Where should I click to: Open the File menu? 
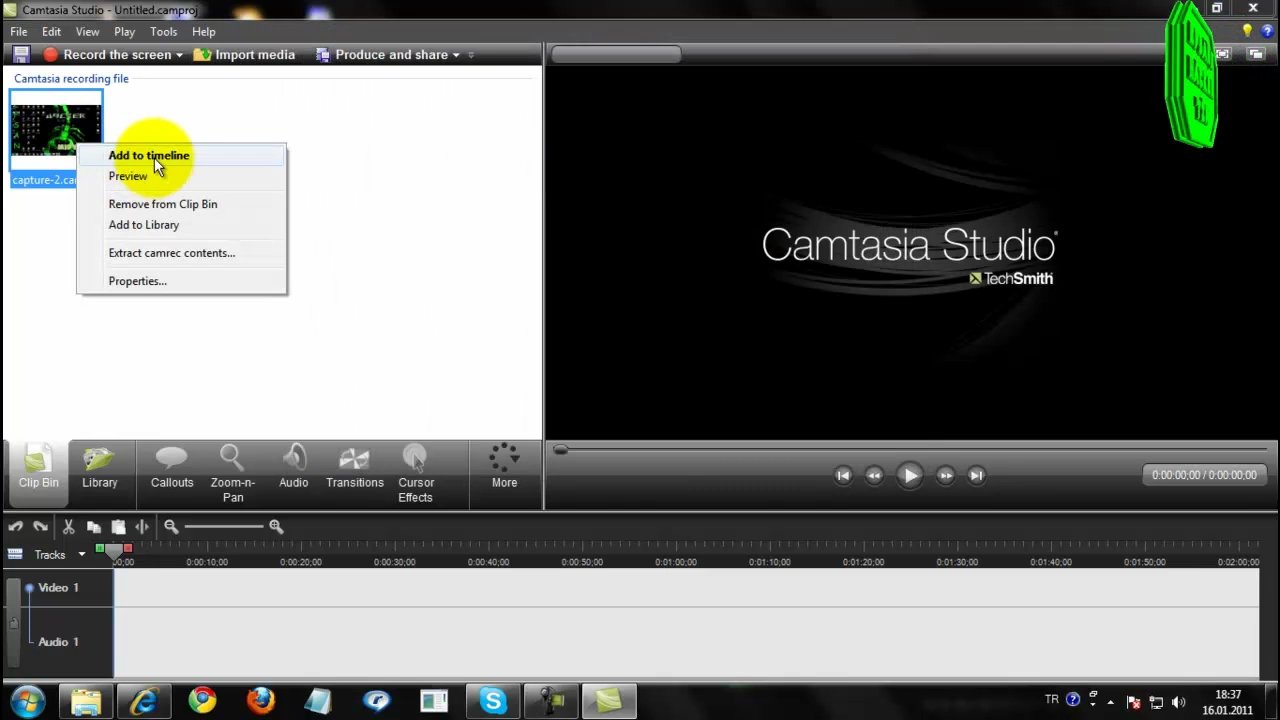point(19,32)
